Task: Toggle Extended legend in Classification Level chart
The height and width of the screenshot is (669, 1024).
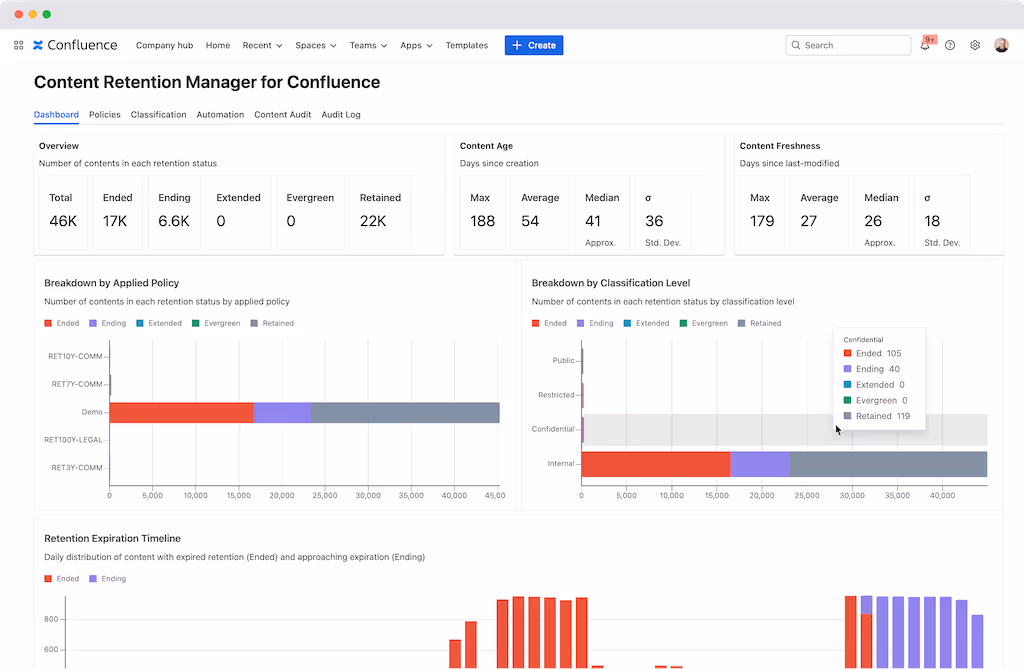Action: click(647, 323)
